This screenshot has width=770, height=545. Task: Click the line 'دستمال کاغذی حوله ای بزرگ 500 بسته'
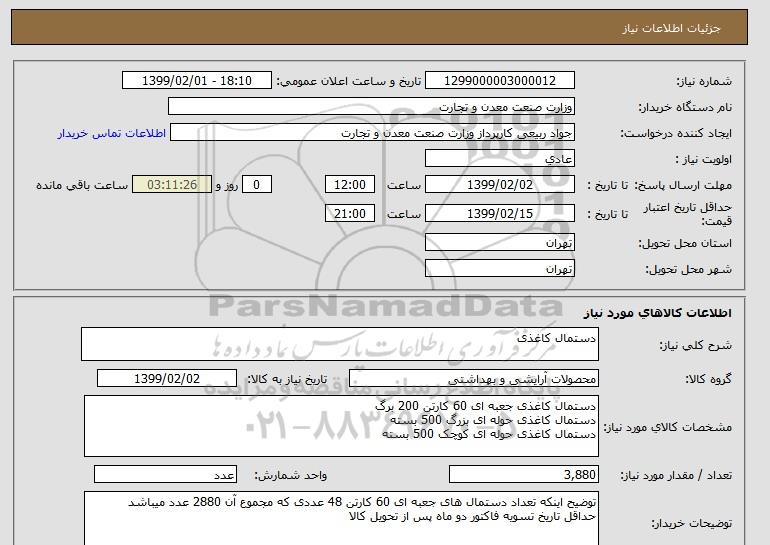(x=493, y=420)
